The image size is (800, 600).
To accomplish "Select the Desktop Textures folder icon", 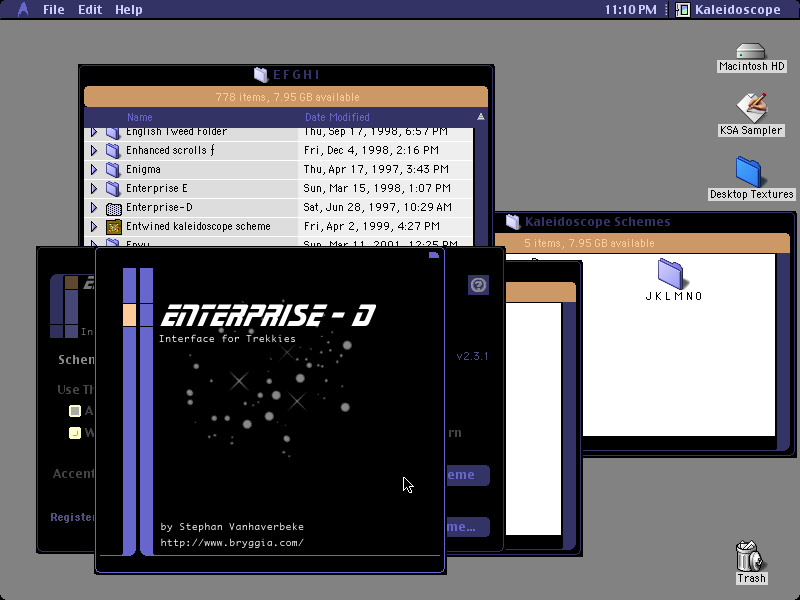I will 748,172.
